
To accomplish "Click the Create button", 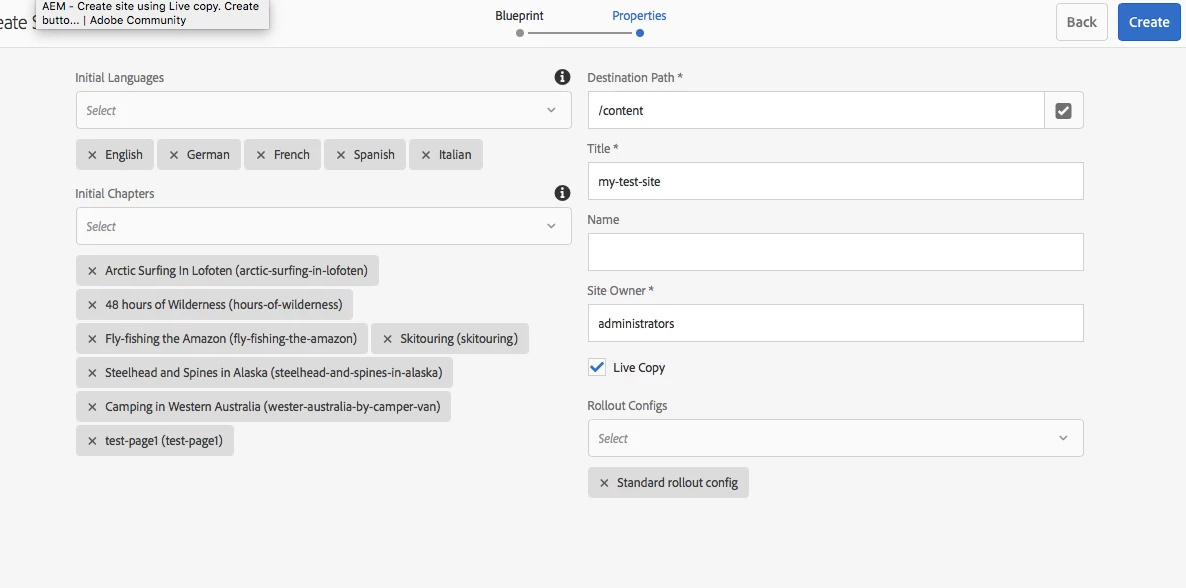I will tap(1148, 22).
